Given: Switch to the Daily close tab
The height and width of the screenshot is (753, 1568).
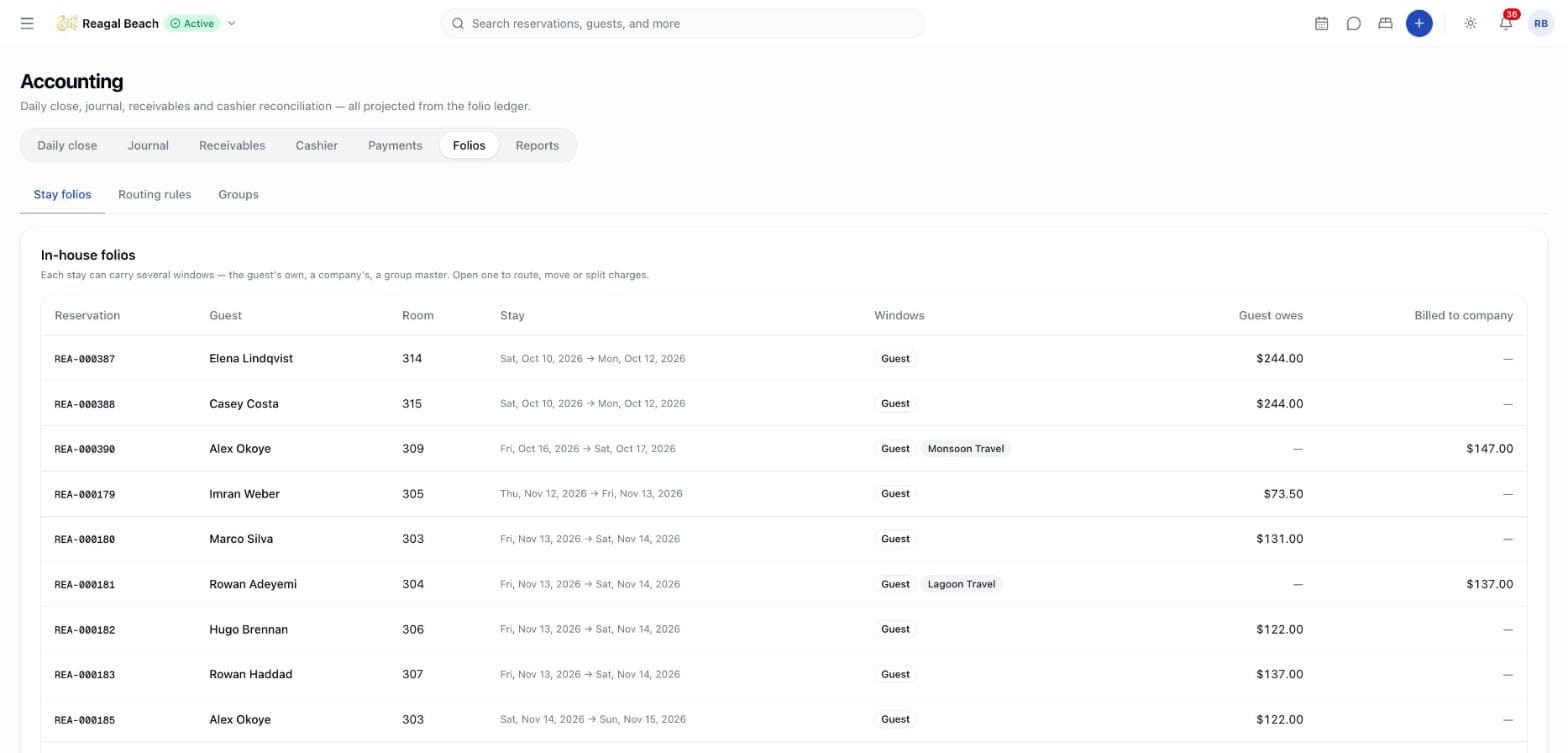Looking at the screenshot, I should (67, 145).
